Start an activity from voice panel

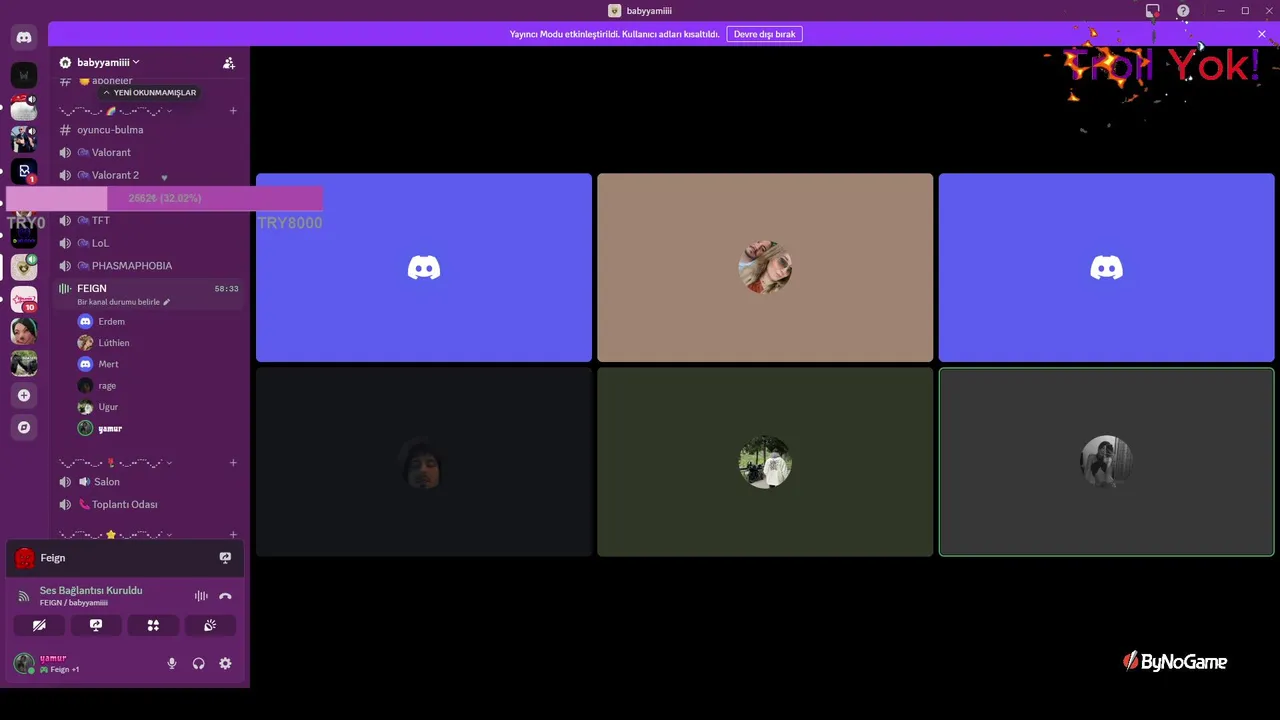(153, 625)
